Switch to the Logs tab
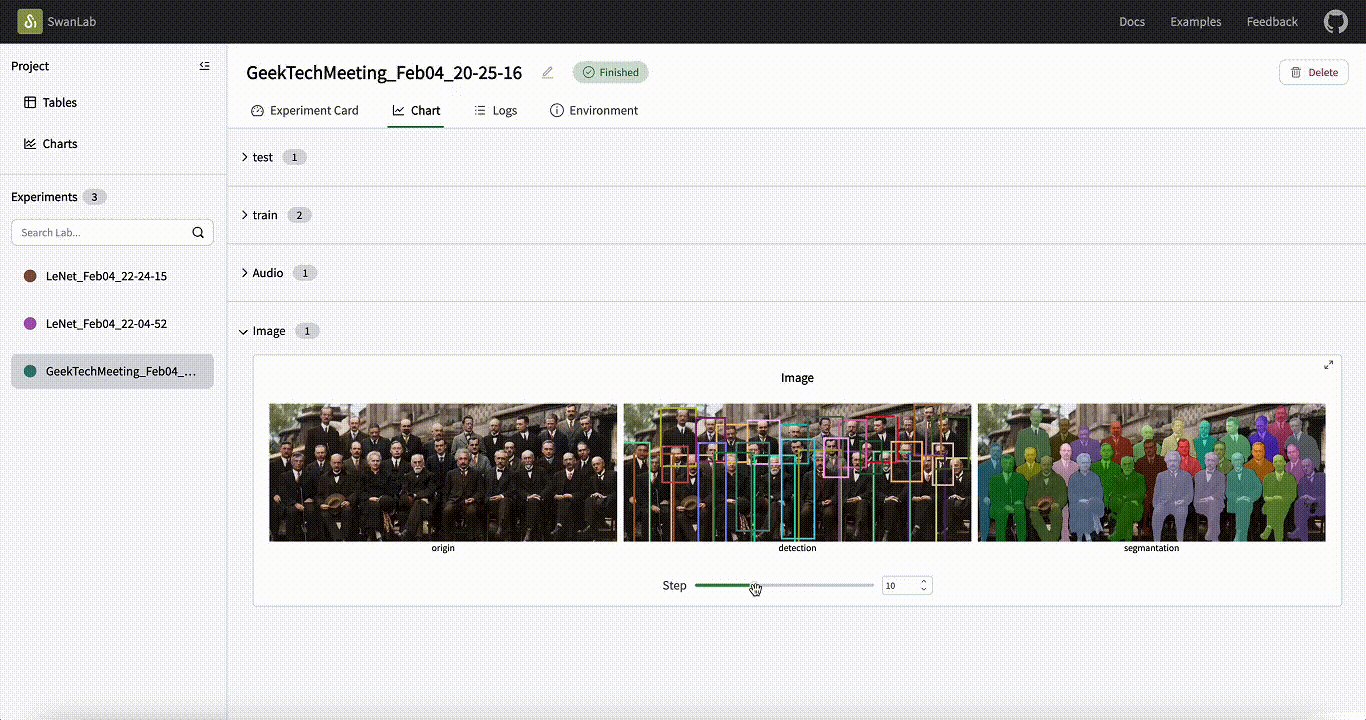The height and width of the screenshot is (720, 1366). (x=495, y=111)
